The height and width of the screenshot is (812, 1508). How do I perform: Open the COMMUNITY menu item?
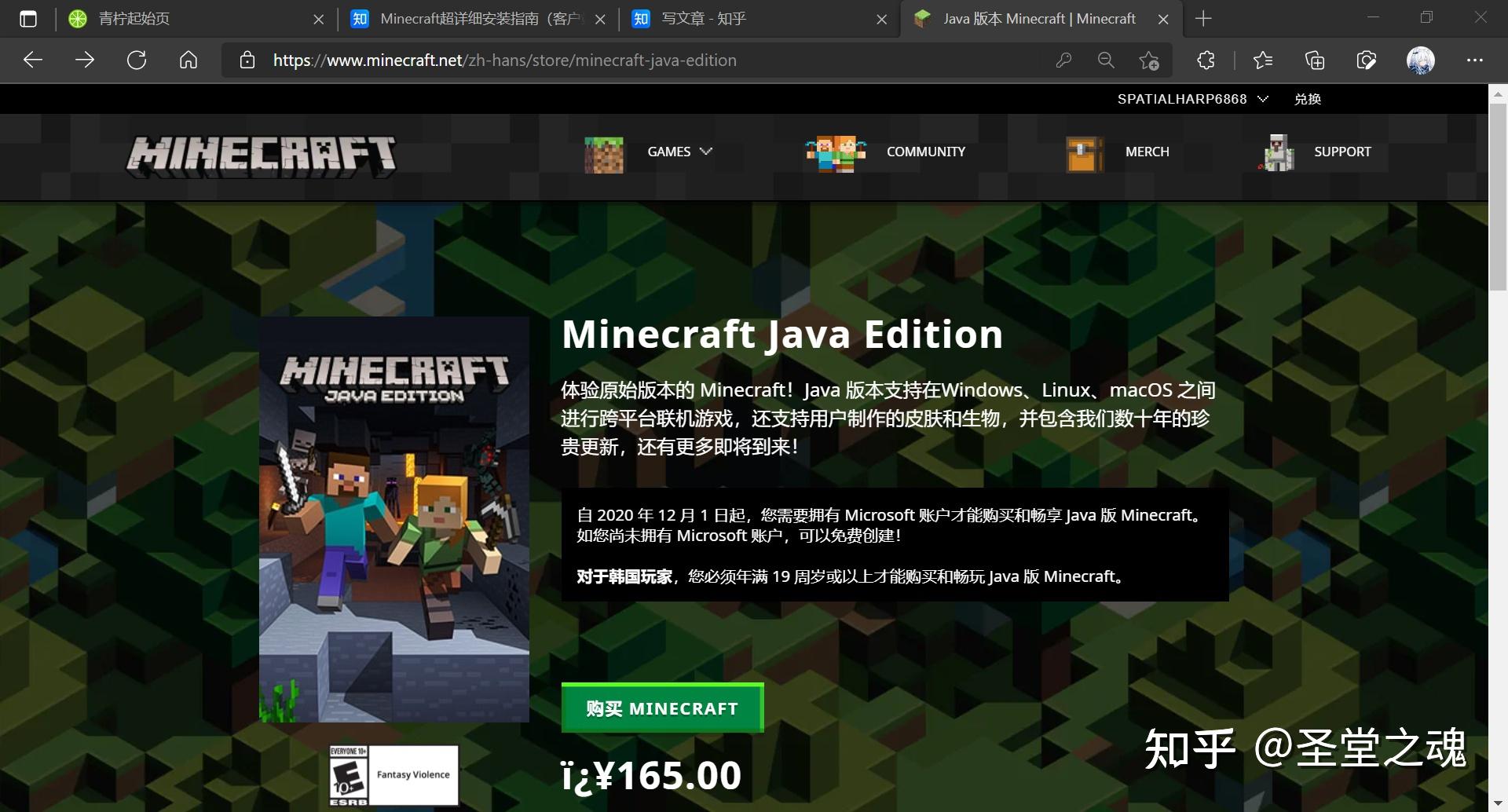click(926, 152)
